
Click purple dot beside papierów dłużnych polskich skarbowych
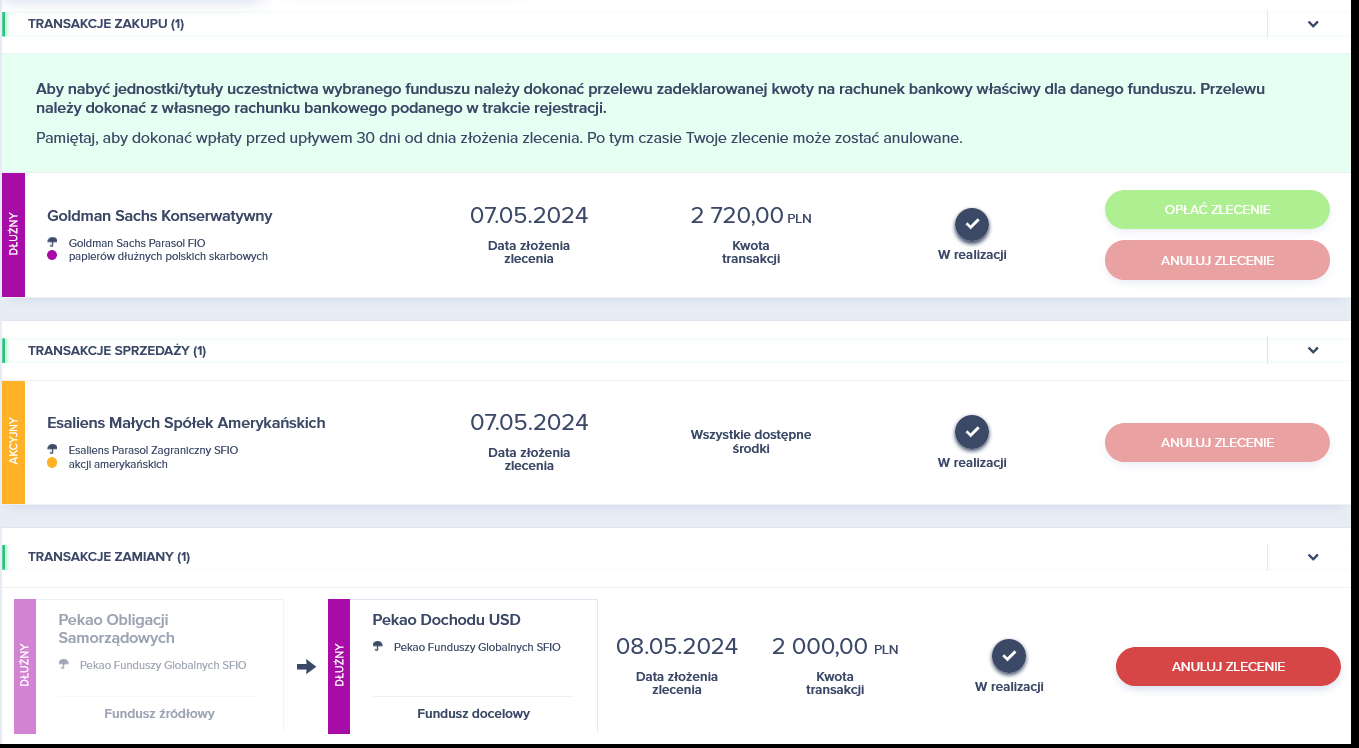tap(53, 256)
